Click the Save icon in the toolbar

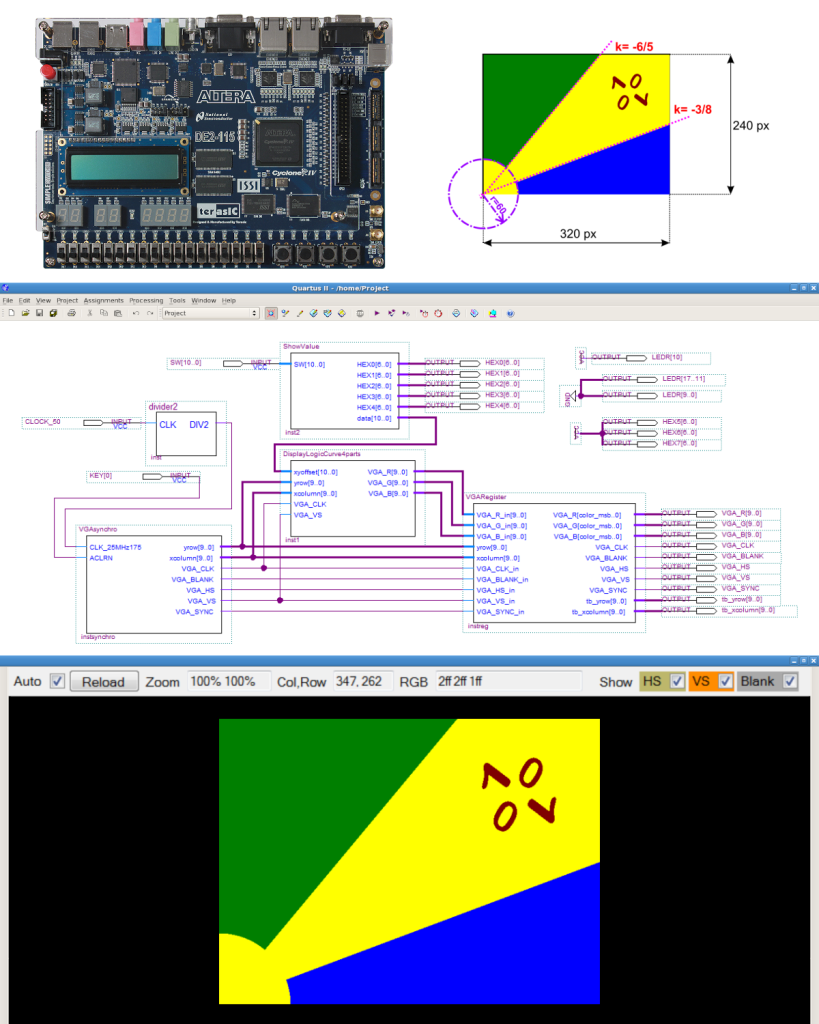coord(38,313)
